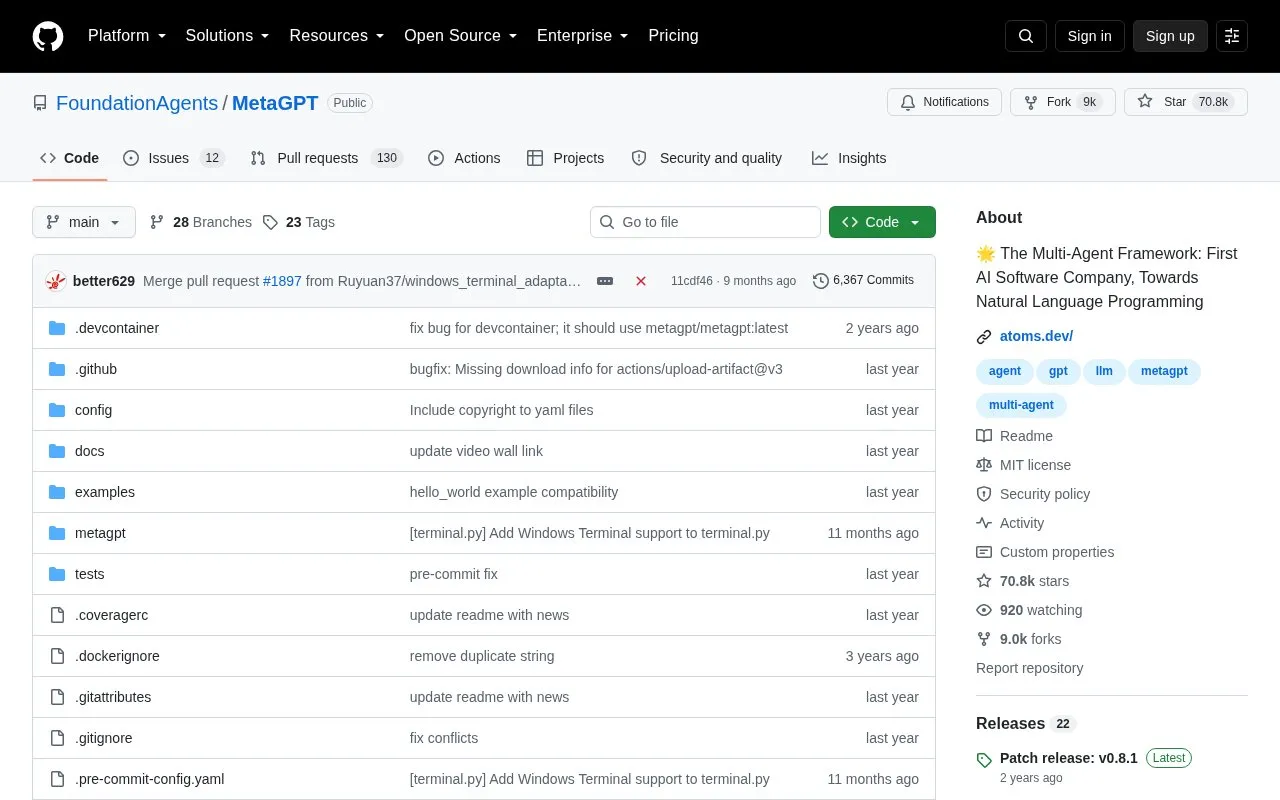Click the Fork button
The image size is (1280, 800).
coord(1062,102)
